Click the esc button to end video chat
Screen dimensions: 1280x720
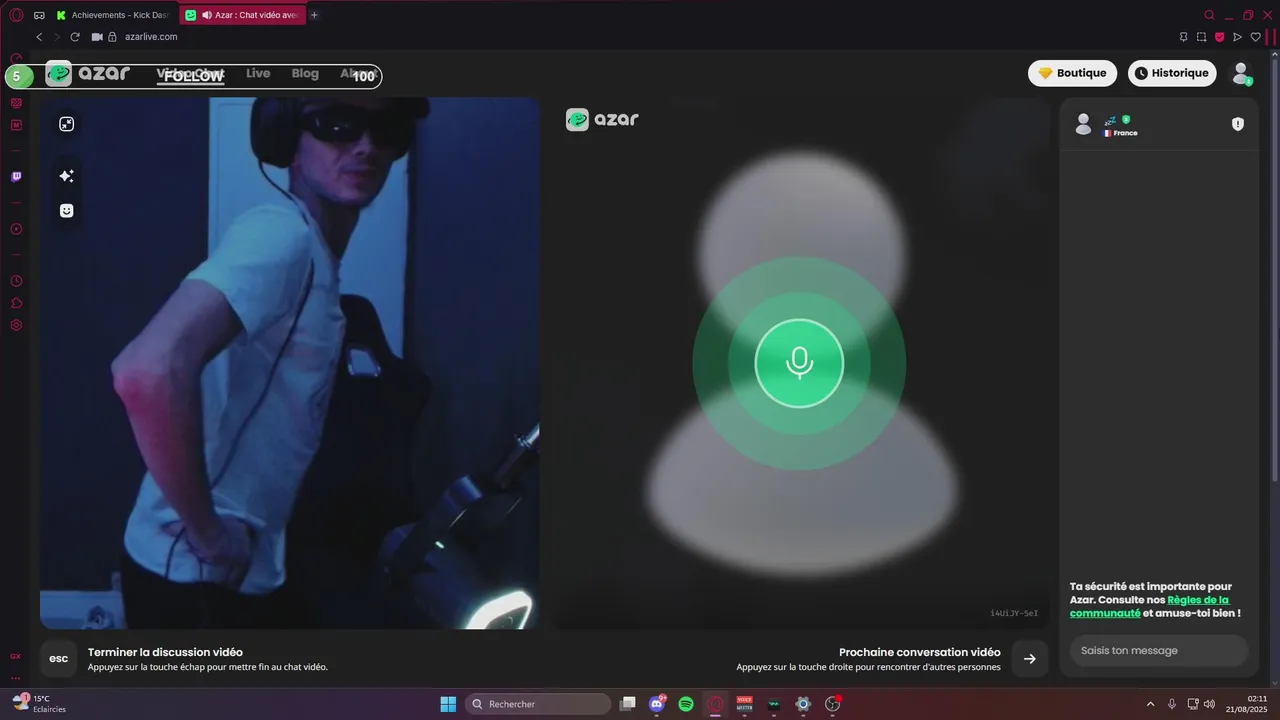point(59,658)
